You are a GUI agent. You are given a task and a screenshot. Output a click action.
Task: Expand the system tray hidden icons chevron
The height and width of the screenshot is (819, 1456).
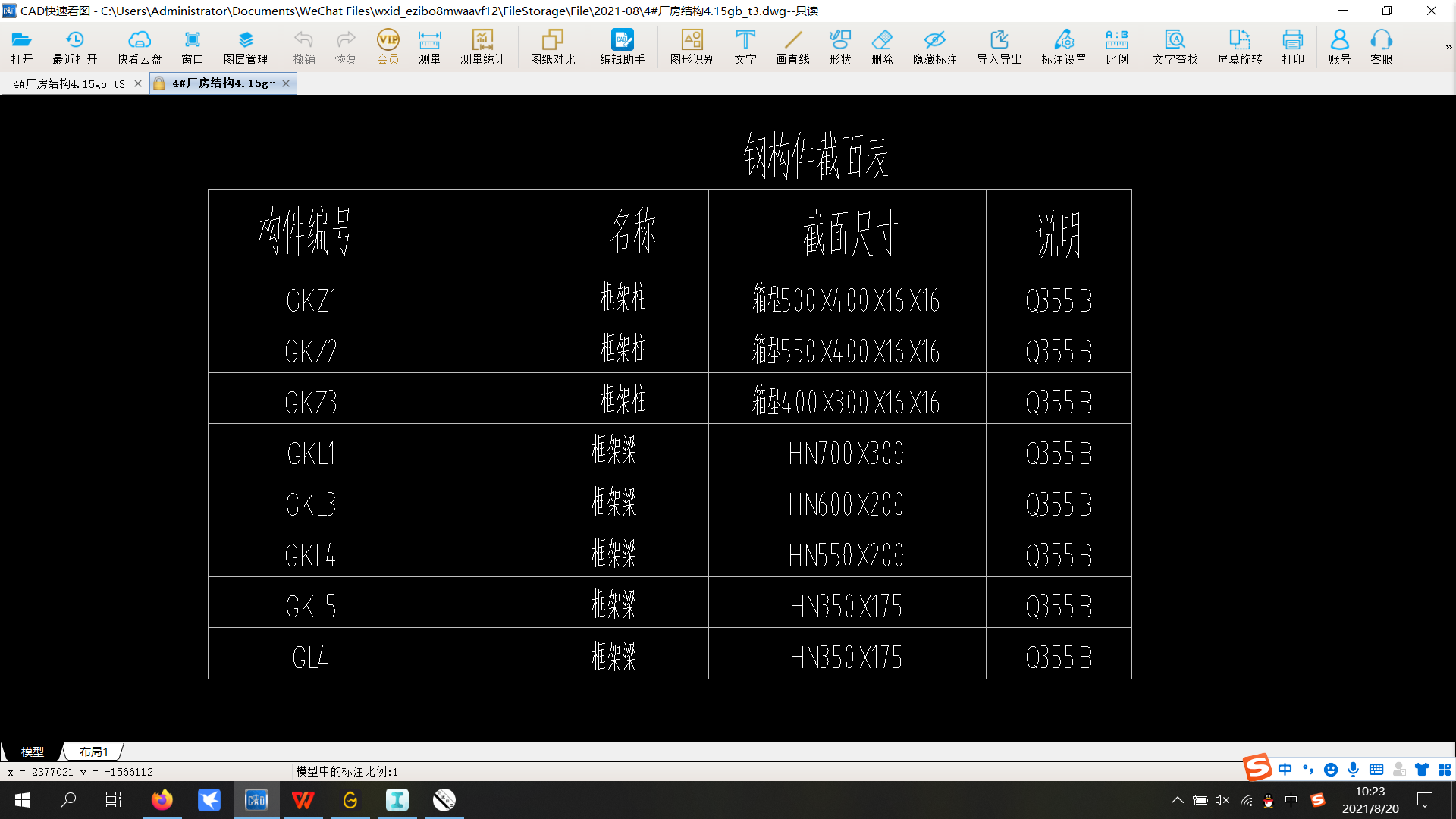tap(1177, 800)
